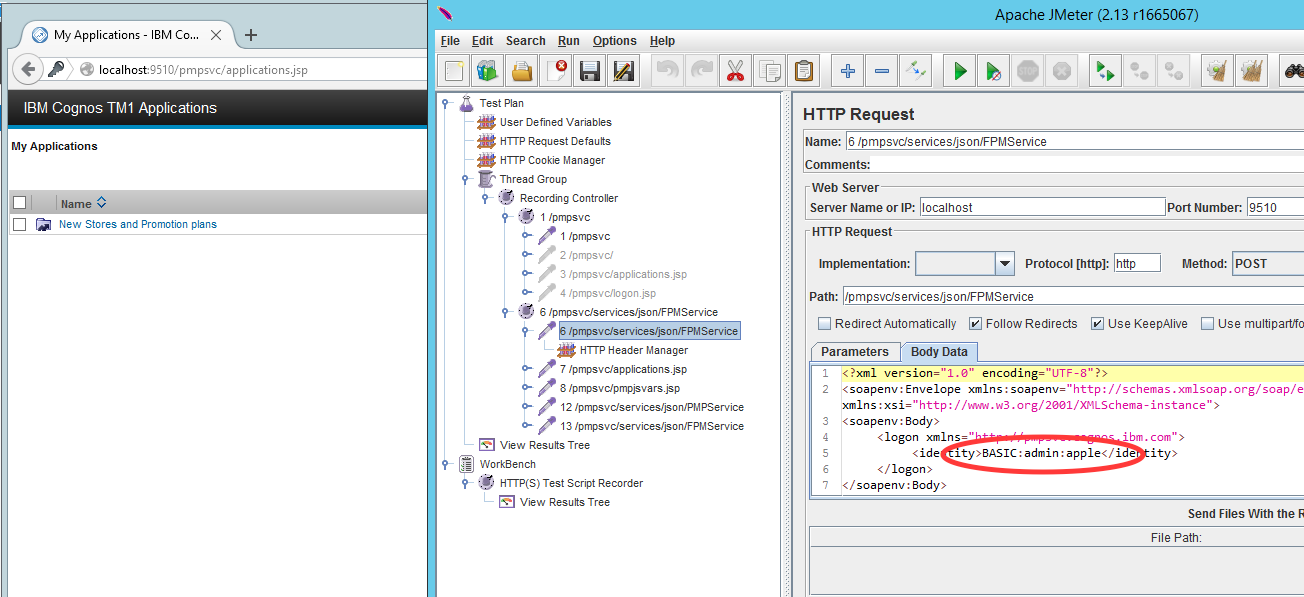Select My Applications browser tab
Screen dimensions: 1304x597
[127, 35]
